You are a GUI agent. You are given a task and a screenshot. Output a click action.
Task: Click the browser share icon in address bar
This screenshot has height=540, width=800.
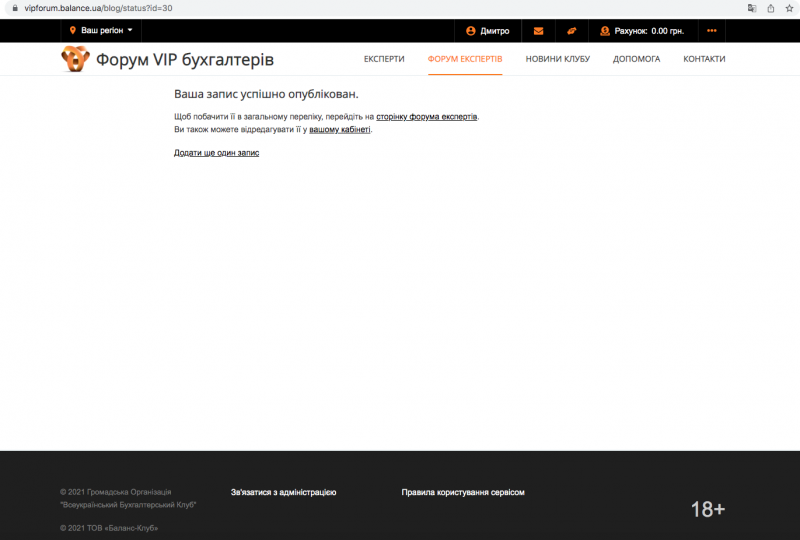pos(770,7)
